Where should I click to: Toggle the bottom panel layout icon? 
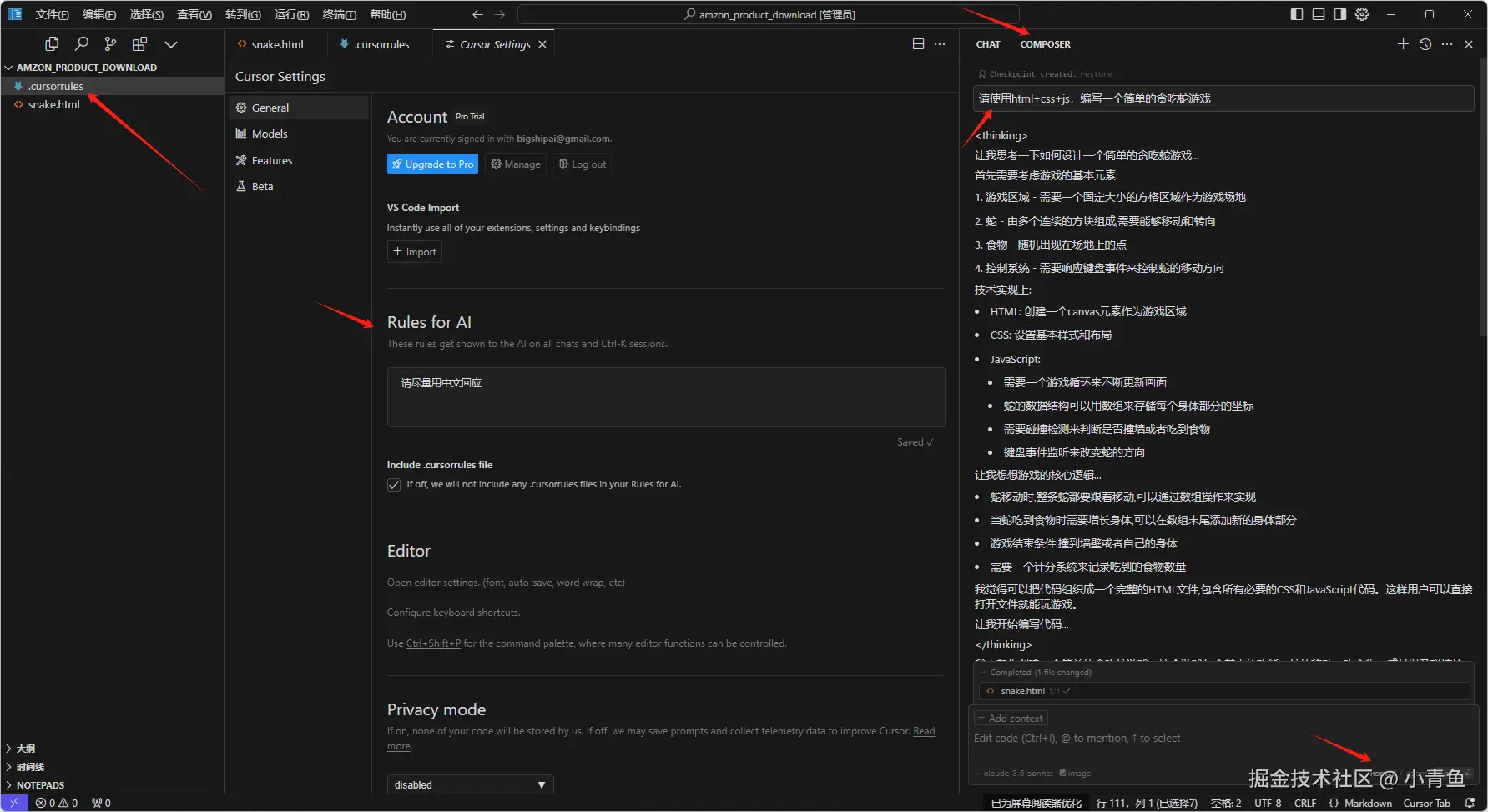(1319, 14)
